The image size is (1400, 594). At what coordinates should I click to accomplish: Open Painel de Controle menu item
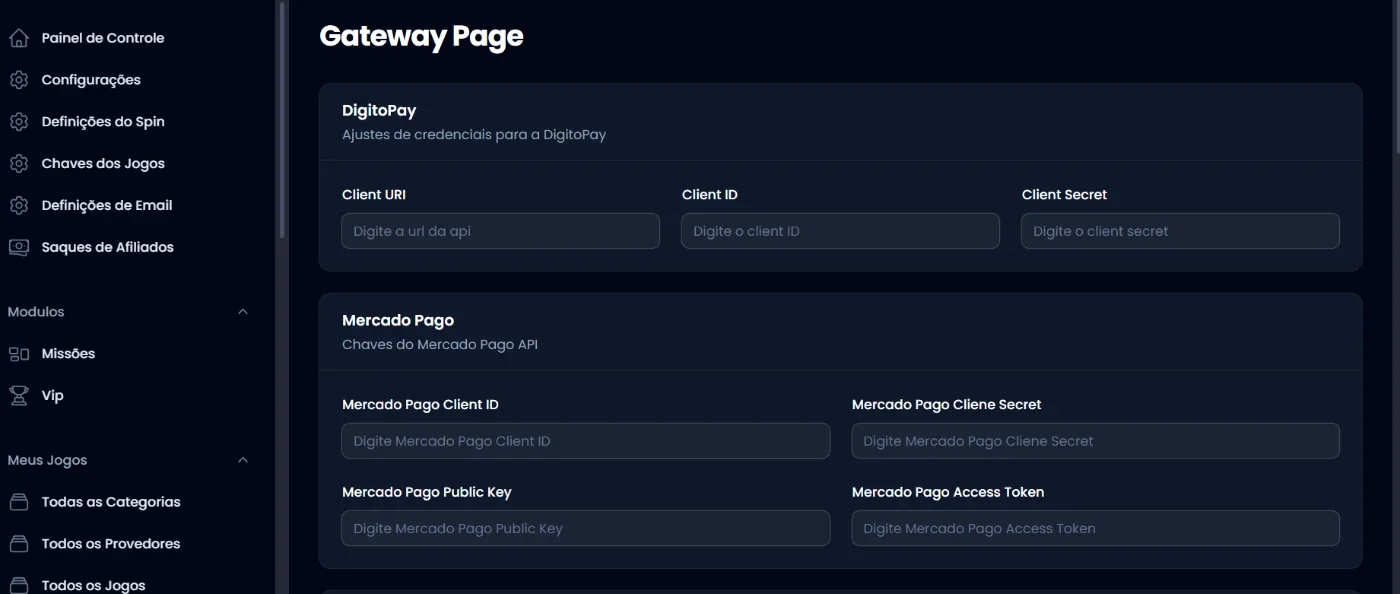click(103, 38)
